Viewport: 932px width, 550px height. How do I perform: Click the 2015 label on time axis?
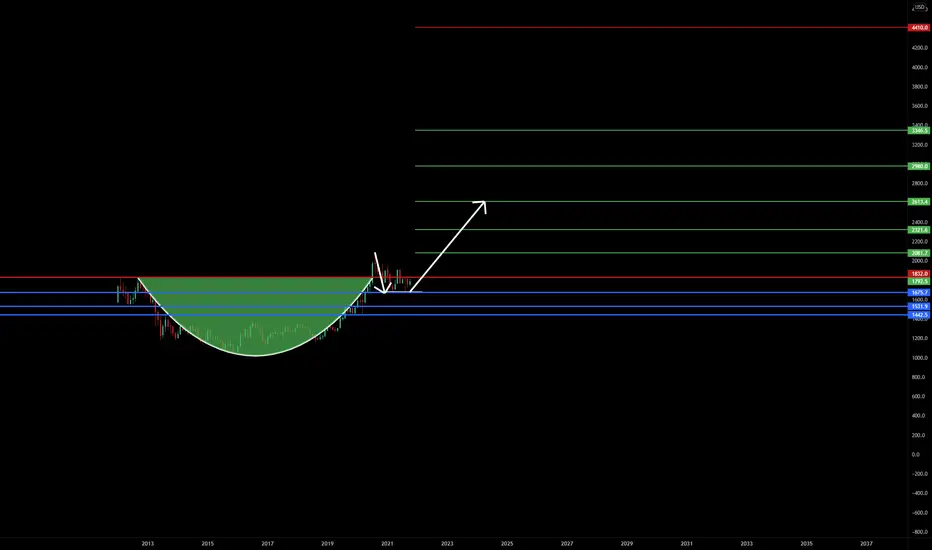pos(207,543)
